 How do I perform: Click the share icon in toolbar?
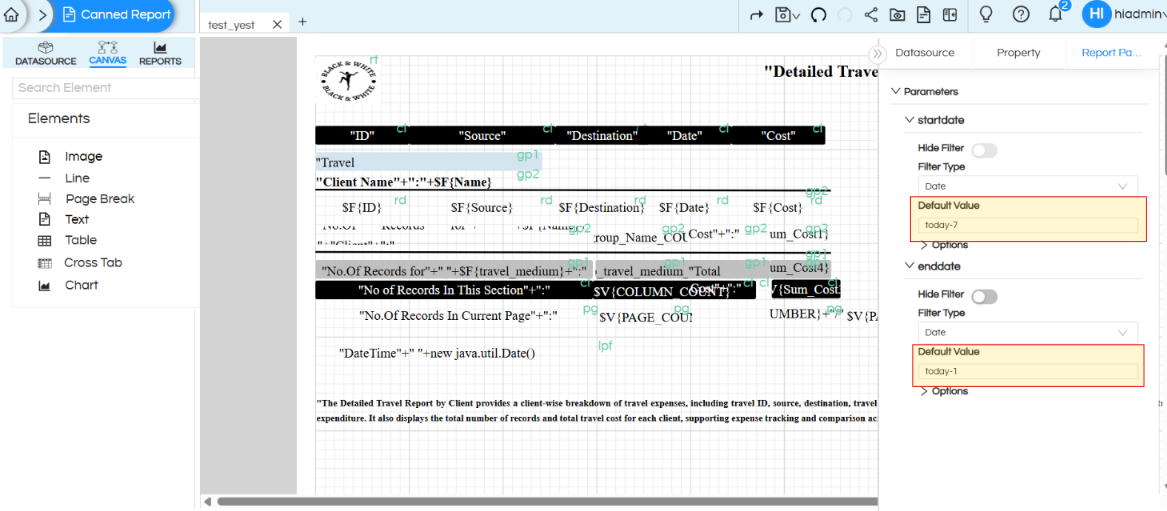click(x=872, y=14)
